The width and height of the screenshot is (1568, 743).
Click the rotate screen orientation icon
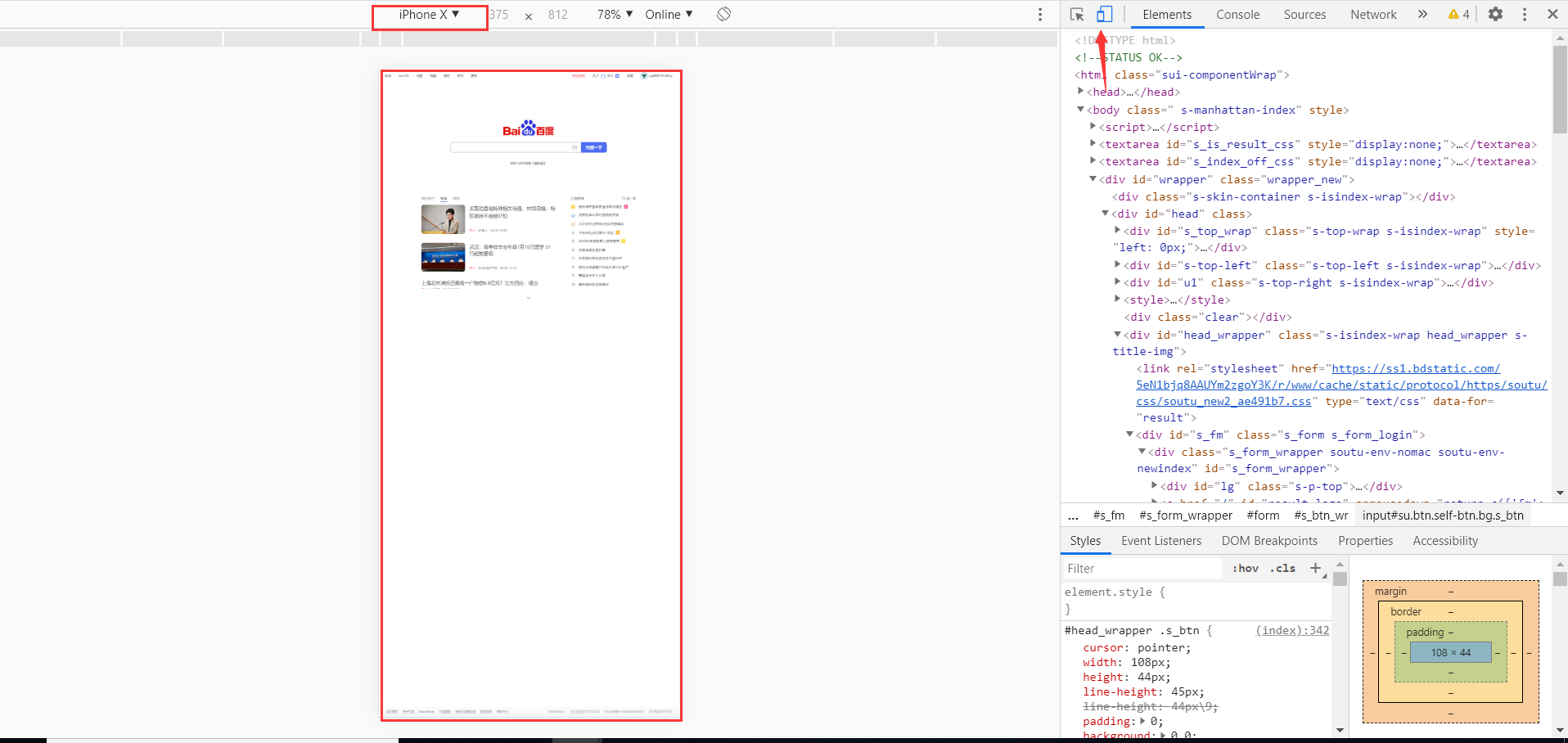[723, 15]
